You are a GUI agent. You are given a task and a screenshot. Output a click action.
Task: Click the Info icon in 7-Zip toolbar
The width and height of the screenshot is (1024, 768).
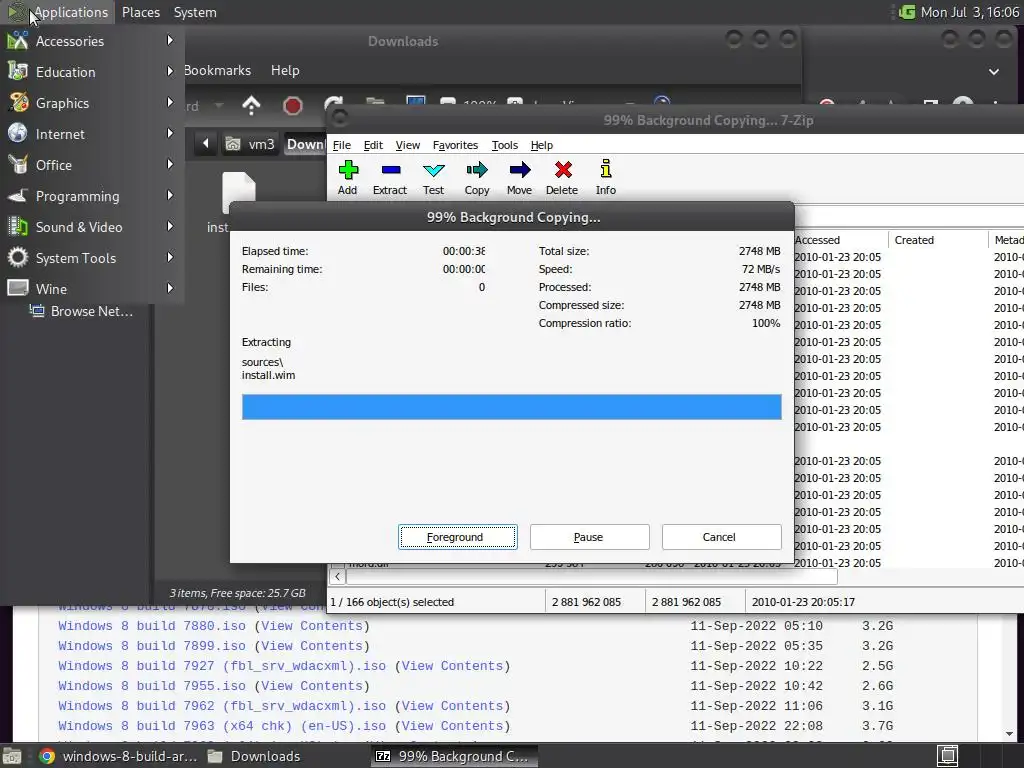coord(606,169)
